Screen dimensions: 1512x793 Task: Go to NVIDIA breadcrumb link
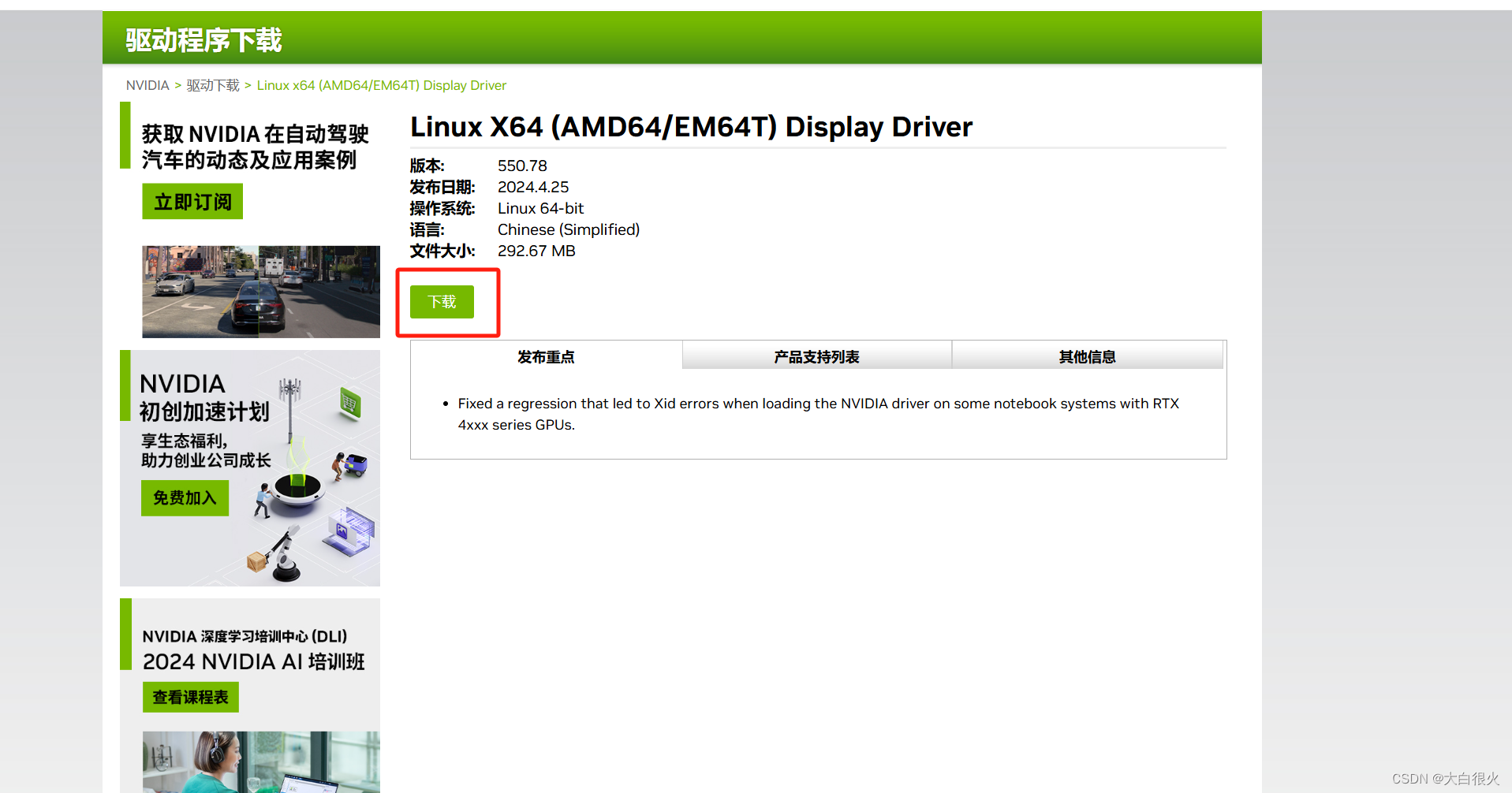(147, 85)
